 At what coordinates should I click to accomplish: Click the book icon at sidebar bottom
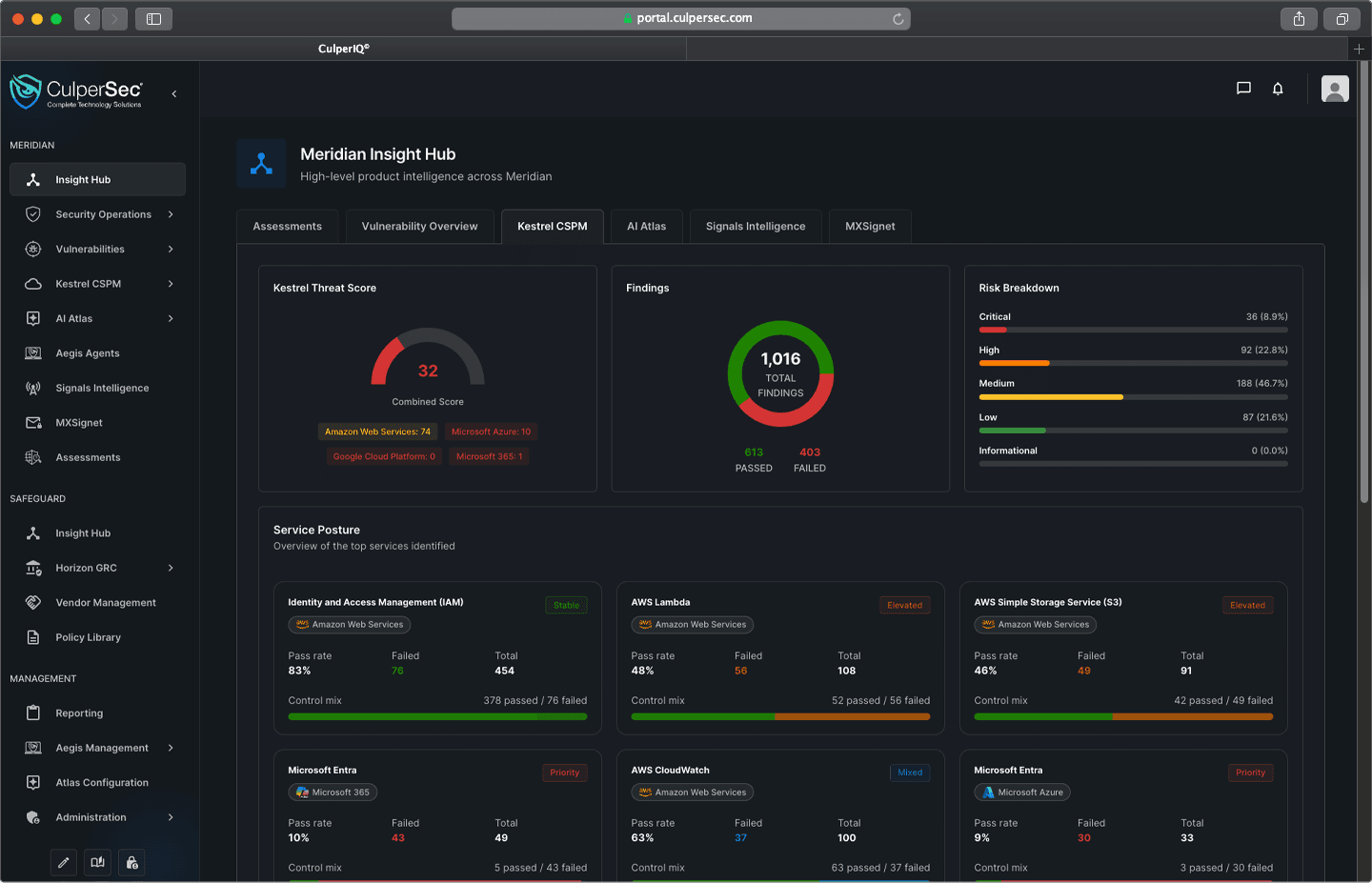click(97, 862)
